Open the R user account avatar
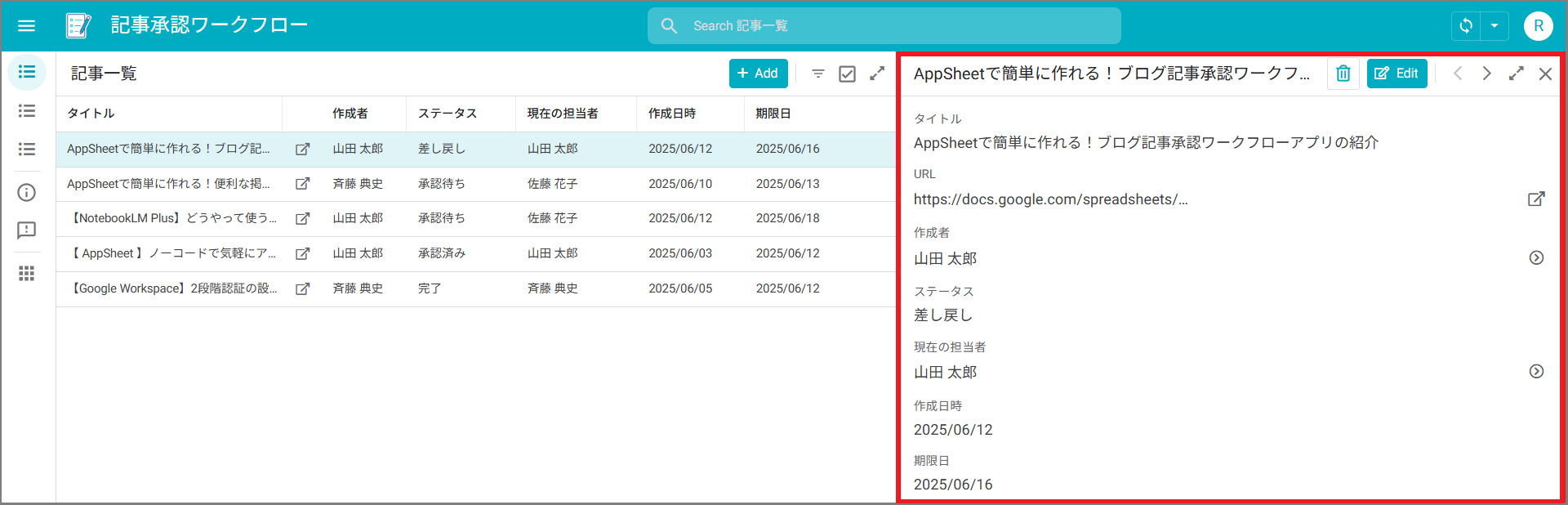Image resolution: width=1568 pixels, height=505 pixels. click(x=1538, y=26)
